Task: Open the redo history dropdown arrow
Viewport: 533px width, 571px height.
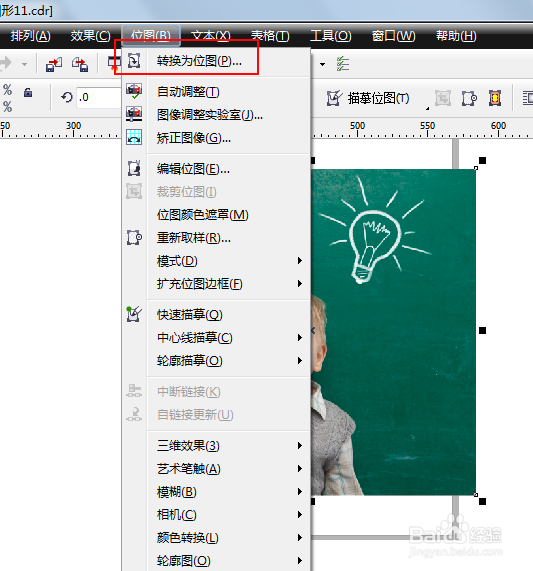Action: coord(24,64)
